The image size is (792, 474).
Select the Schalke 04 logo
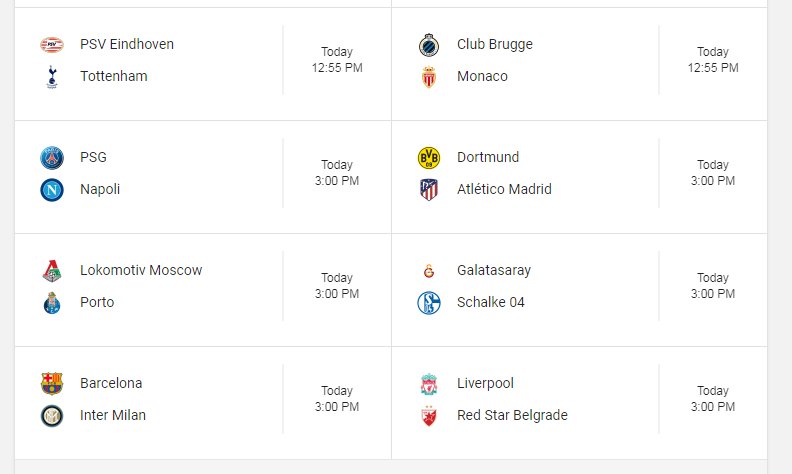point(429,303)
